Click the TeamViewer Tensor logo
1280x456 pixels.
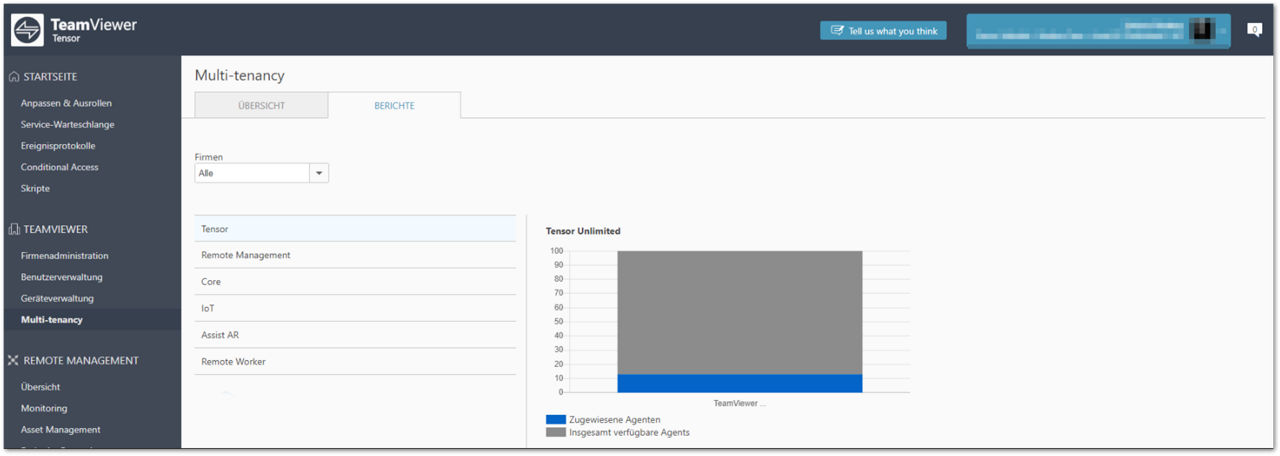tap(74, 30)
